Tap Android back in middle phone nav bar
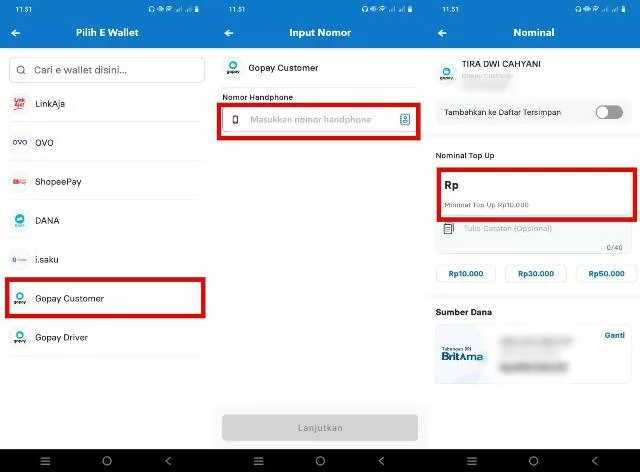 382,461
